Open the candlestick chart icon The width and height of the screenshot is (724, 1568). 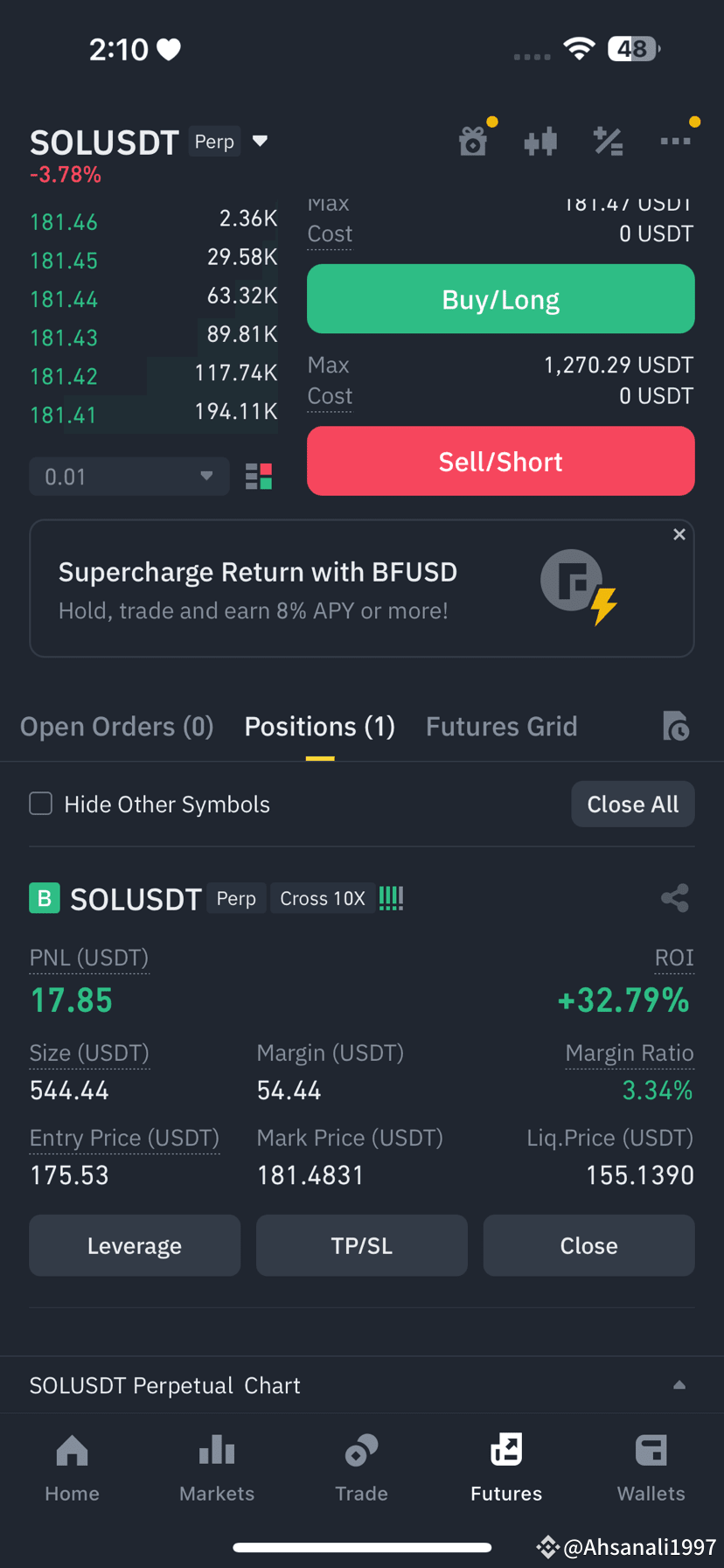[x=540, y=141]
